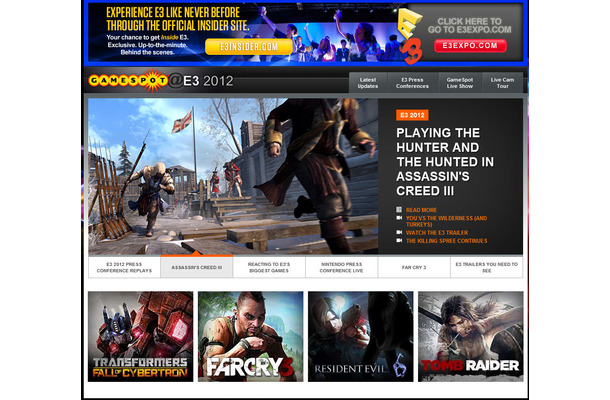Open the Resident Evil 6 thumbnail

361,337
